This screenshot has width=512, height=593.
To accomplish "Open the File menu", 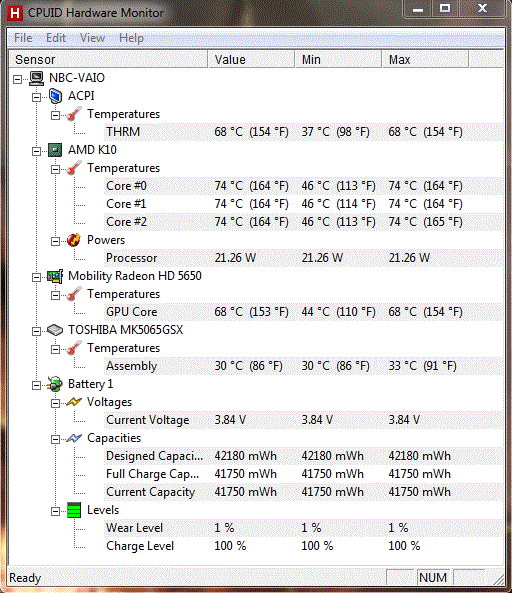I will click(23, 38).
